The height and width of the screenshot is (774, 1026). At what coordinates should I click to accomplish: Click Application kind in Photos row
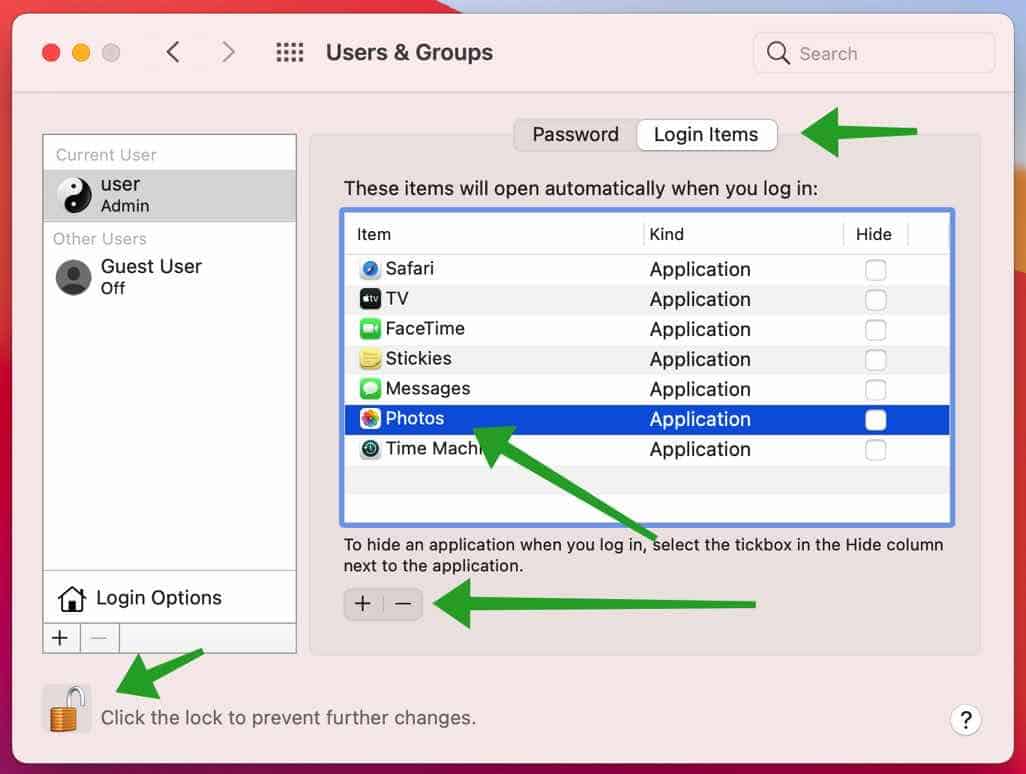click(700, 420)
